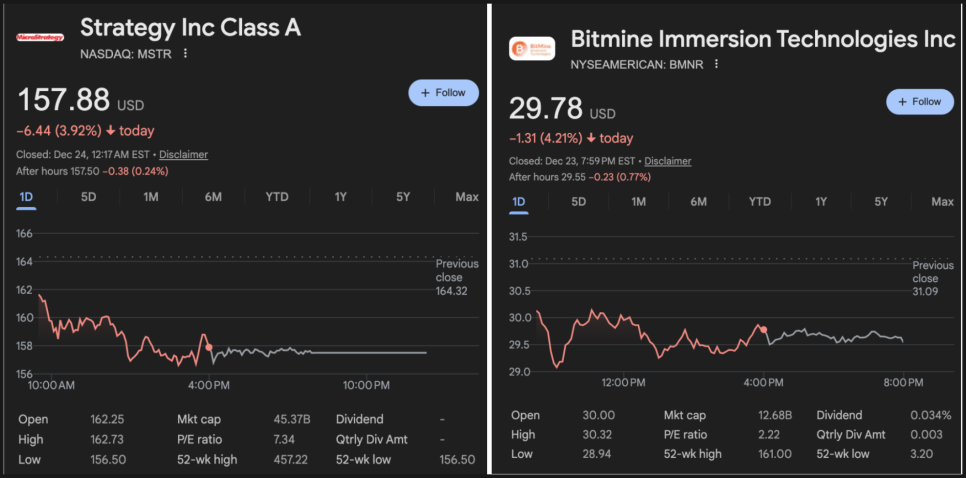Open Disclaimer link under BMNR price

(x=667, y=161)
